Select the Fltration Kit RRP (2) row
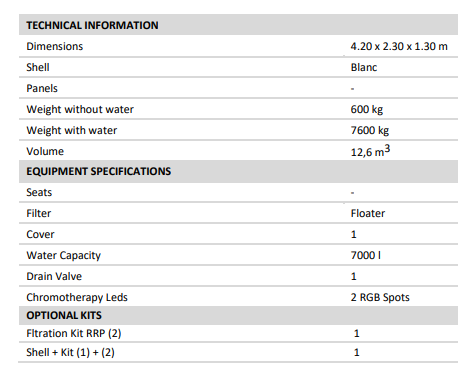 click(x=238, y=333)
